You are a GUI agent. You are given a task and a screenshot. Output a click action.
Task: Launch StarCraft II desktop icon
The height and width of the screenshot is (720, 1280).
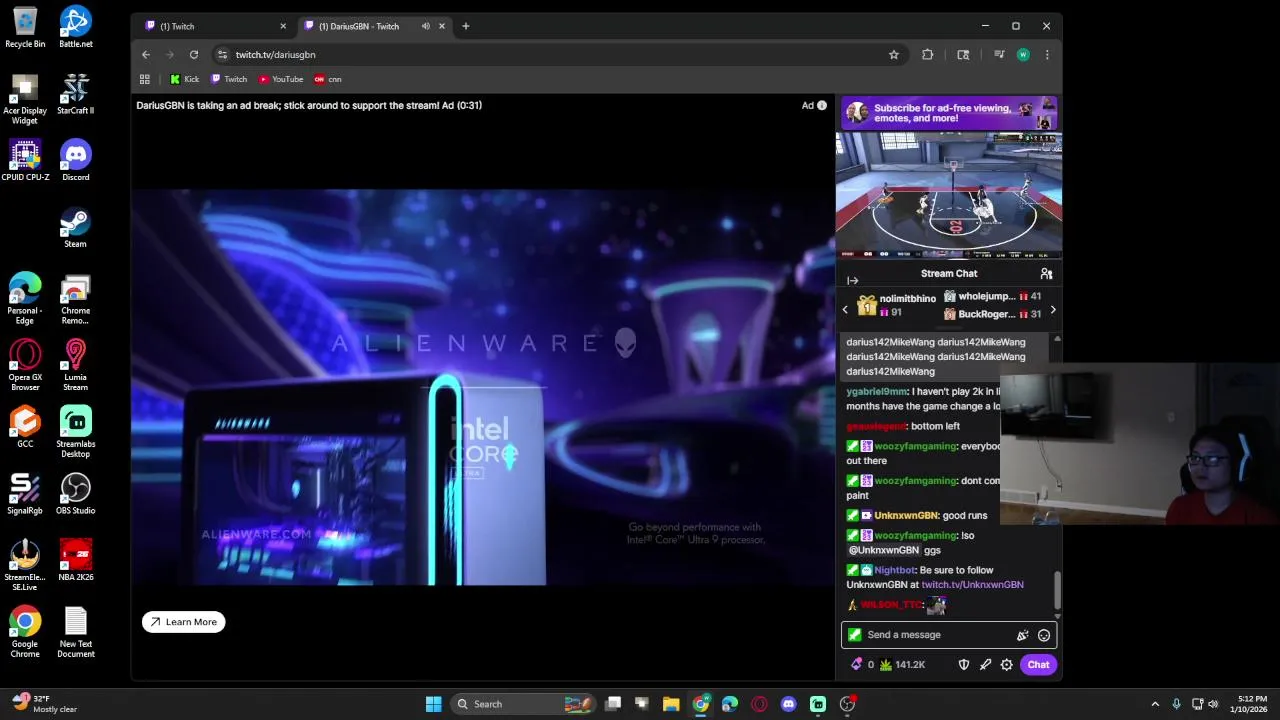click(x=75, y=94)
